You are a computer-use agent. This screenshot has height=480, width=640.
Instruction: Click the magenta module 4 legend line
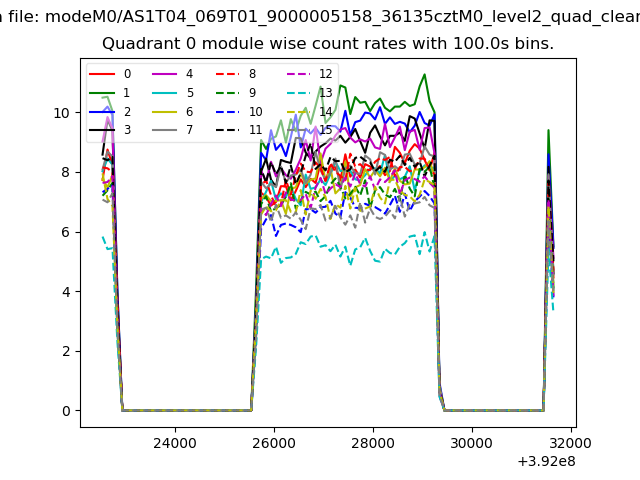click(166, 74)
